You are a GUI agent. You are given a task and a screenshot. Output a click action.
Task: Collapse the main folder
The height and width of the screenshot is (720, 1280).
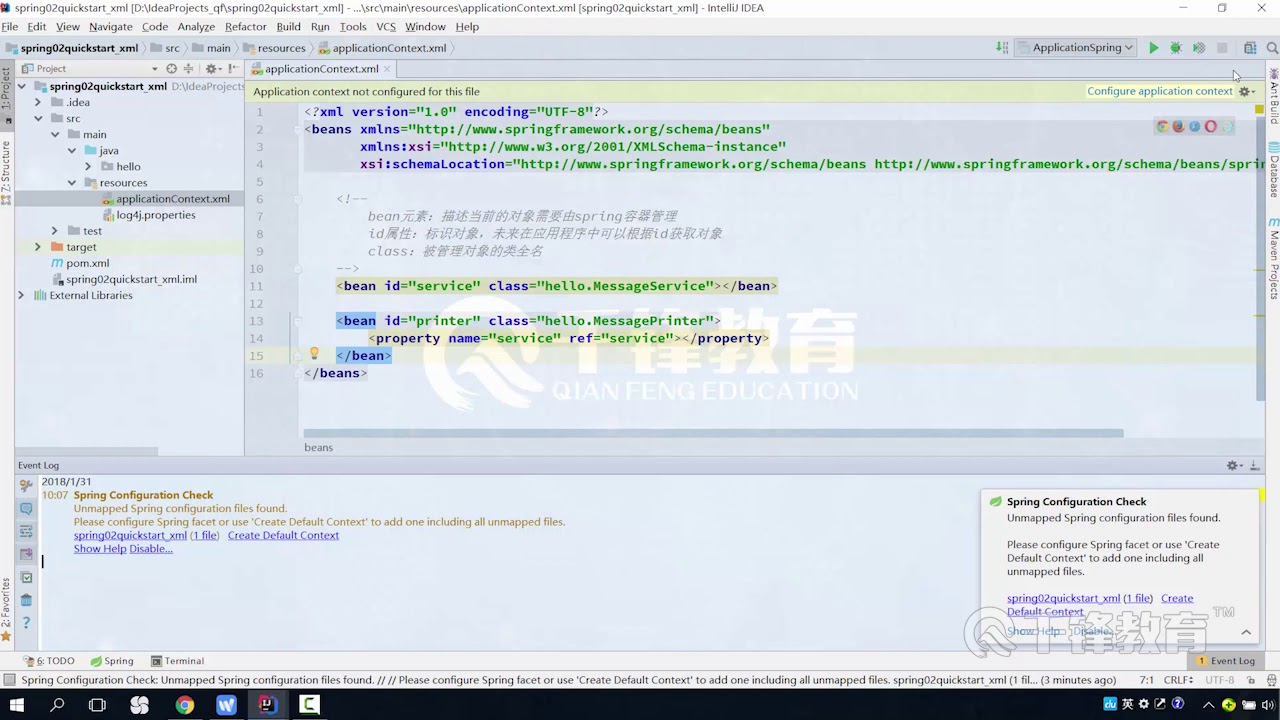point(55,134)
